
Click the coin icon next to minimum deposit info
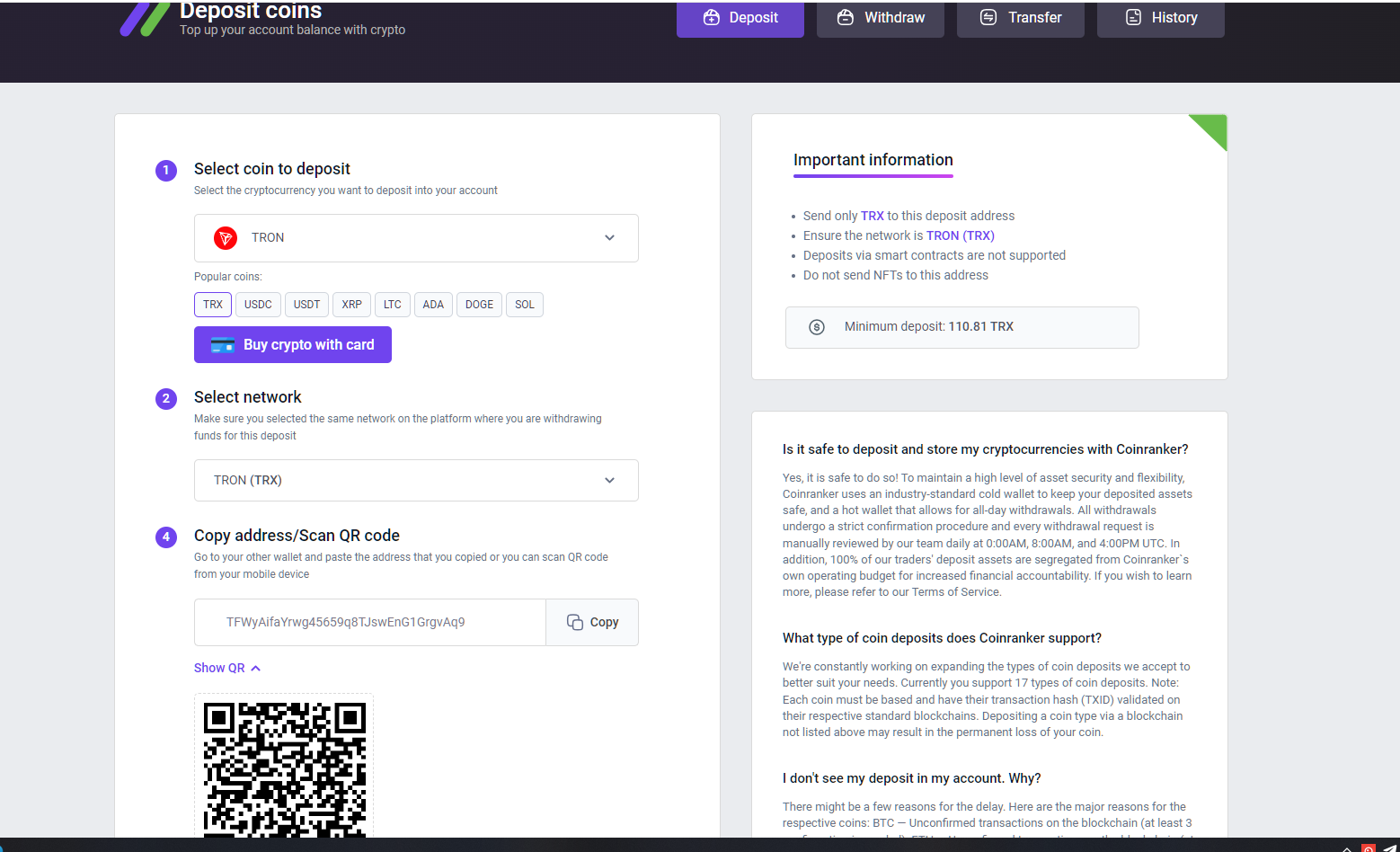click(816, 327)
